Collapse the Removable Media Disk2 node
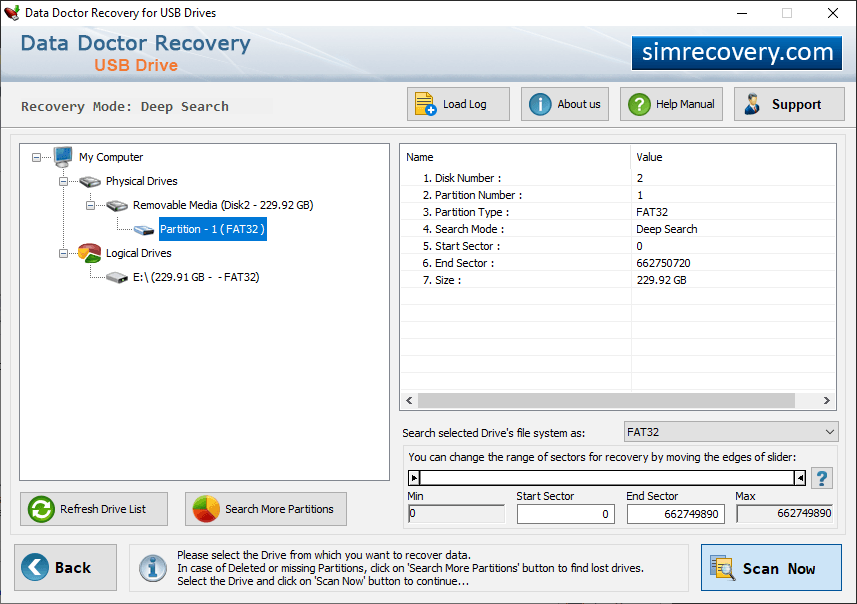This screenshot has width=857, height=604. click(91, 206)
